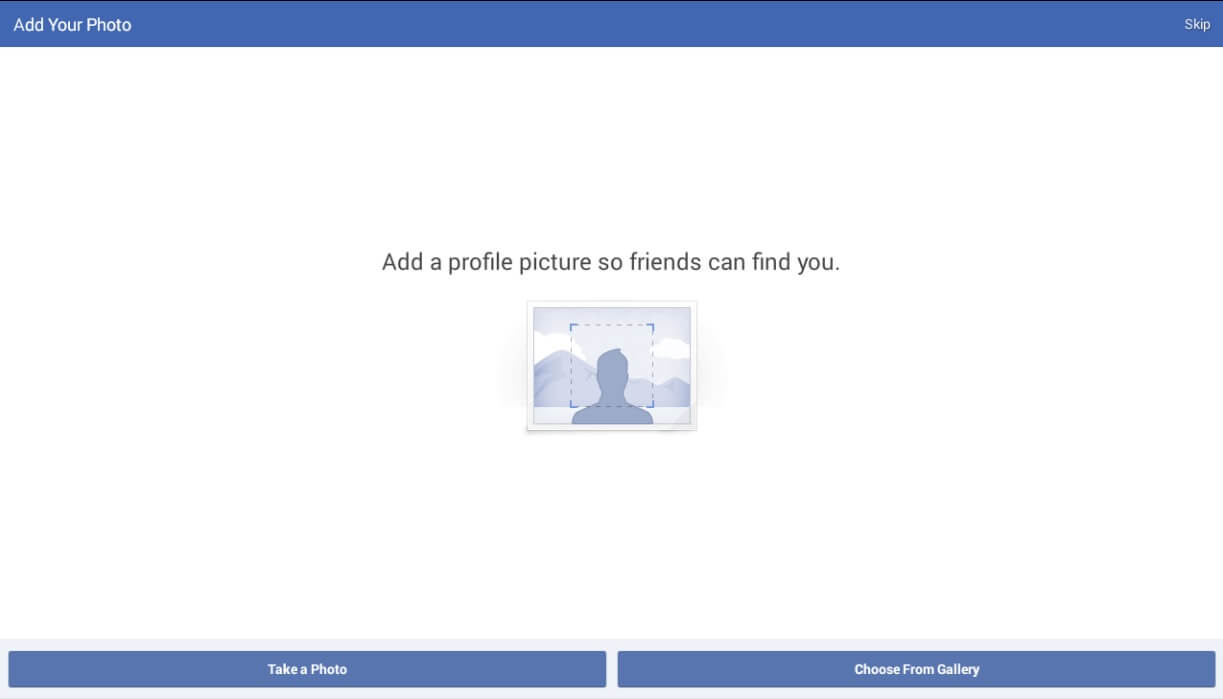Click 'Add a profile picture so friends can find you.'
Image resolution: width=1223 pixels, height=699 pixels.
pos(611,263)
